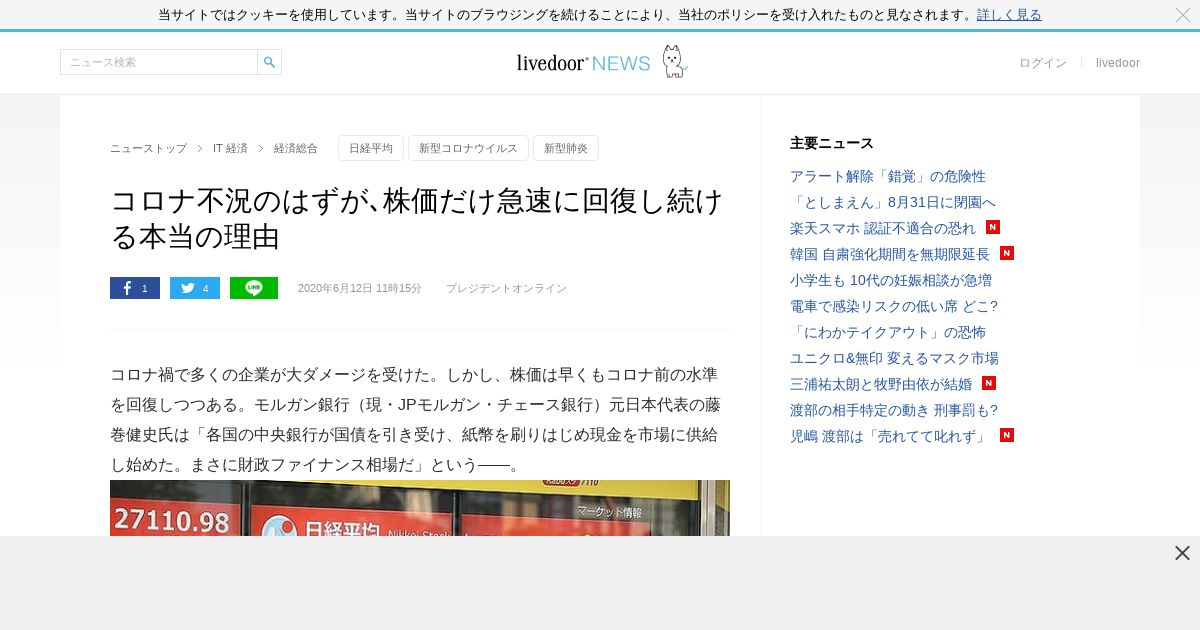
Task: Open ユニクロ&無印 変えるマスク市場 headline
Action: (x=894, y=358)
